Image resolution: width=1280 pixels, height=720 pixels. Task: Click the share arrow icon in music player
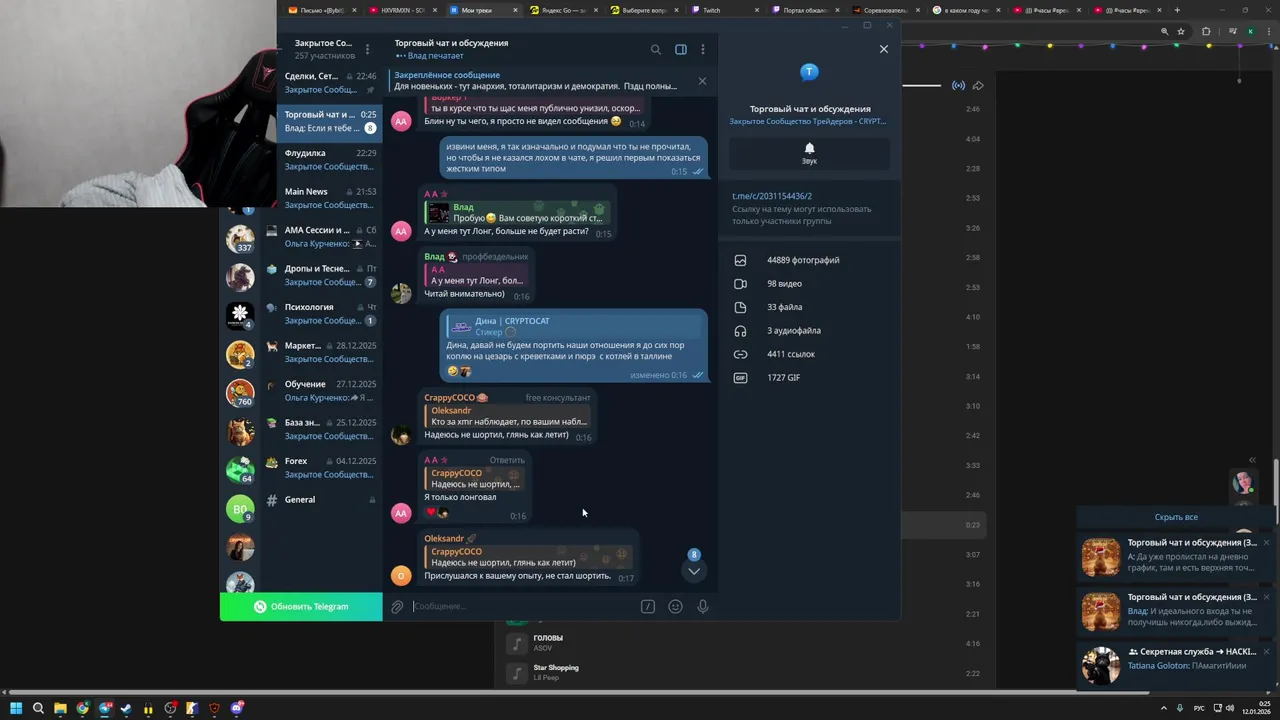pos(978,85)
